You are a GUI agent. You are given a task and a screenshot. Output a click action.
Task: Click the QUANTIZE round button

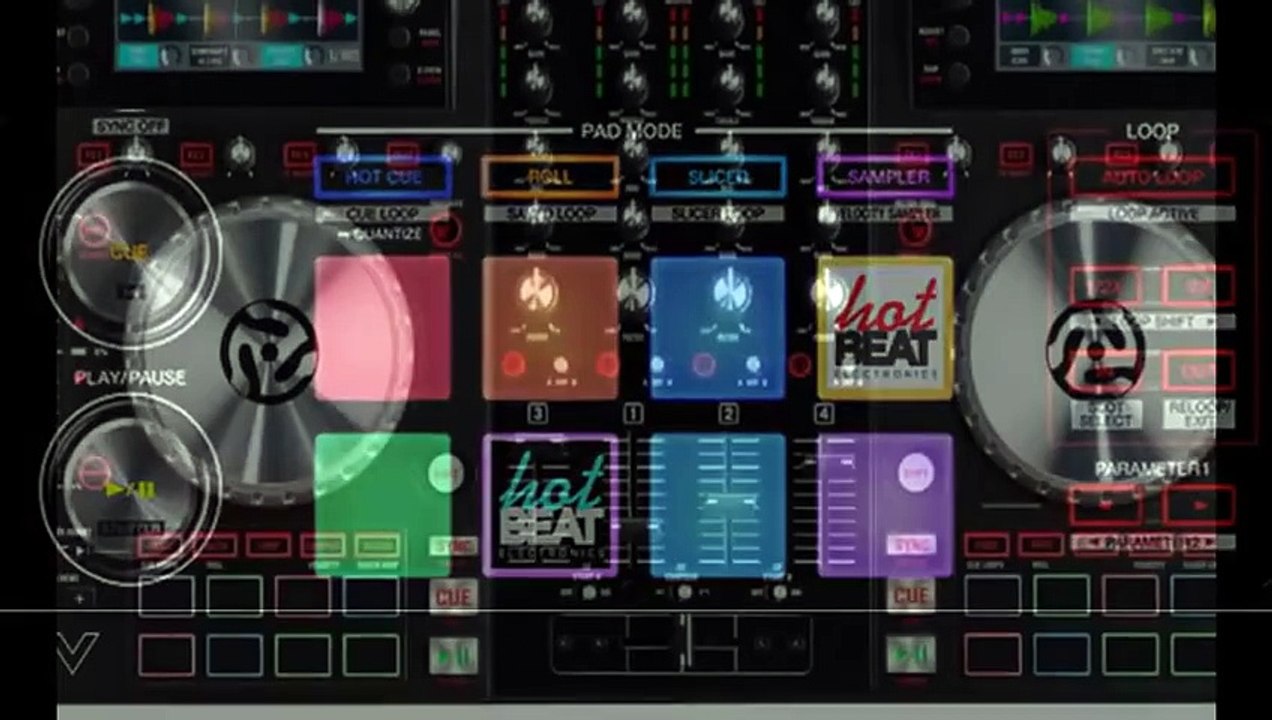pyautogui.click(x=446, y=232)
